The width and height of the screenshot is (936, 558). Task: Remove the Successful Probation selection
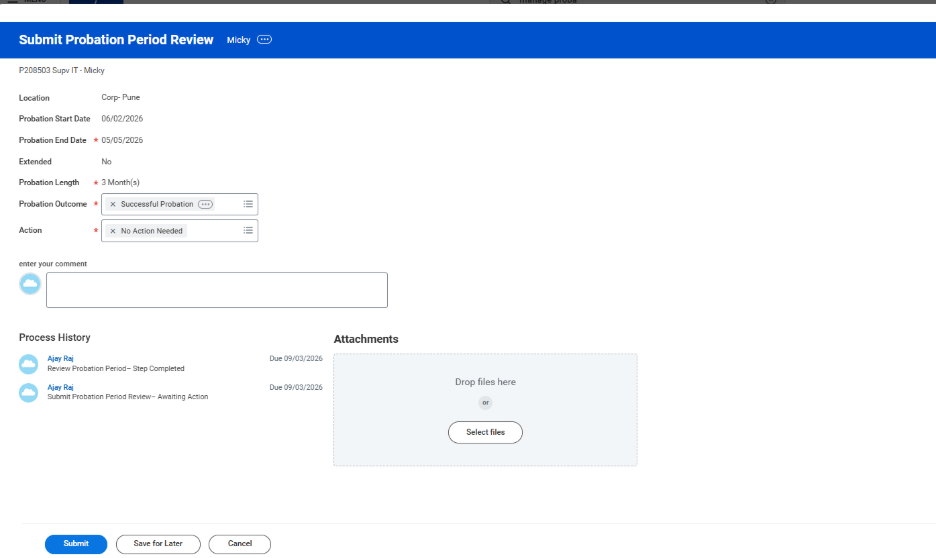pos(112,204)
